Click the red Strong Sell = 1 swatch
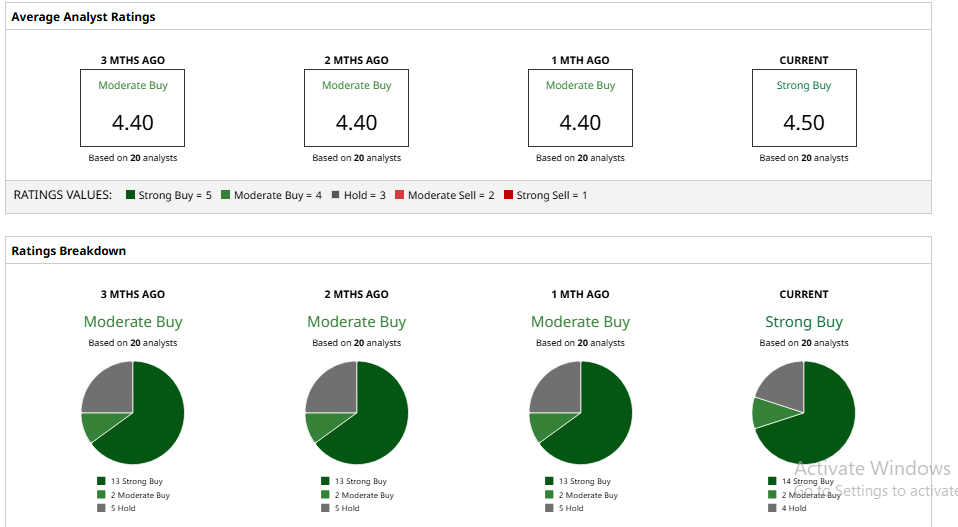958x527 pixels. (508, 195)
